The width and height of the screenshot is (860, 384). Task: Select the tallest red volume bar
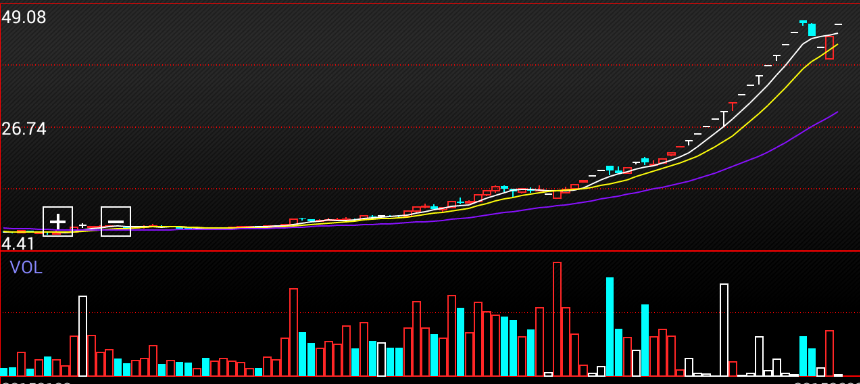tap(557, 319)
